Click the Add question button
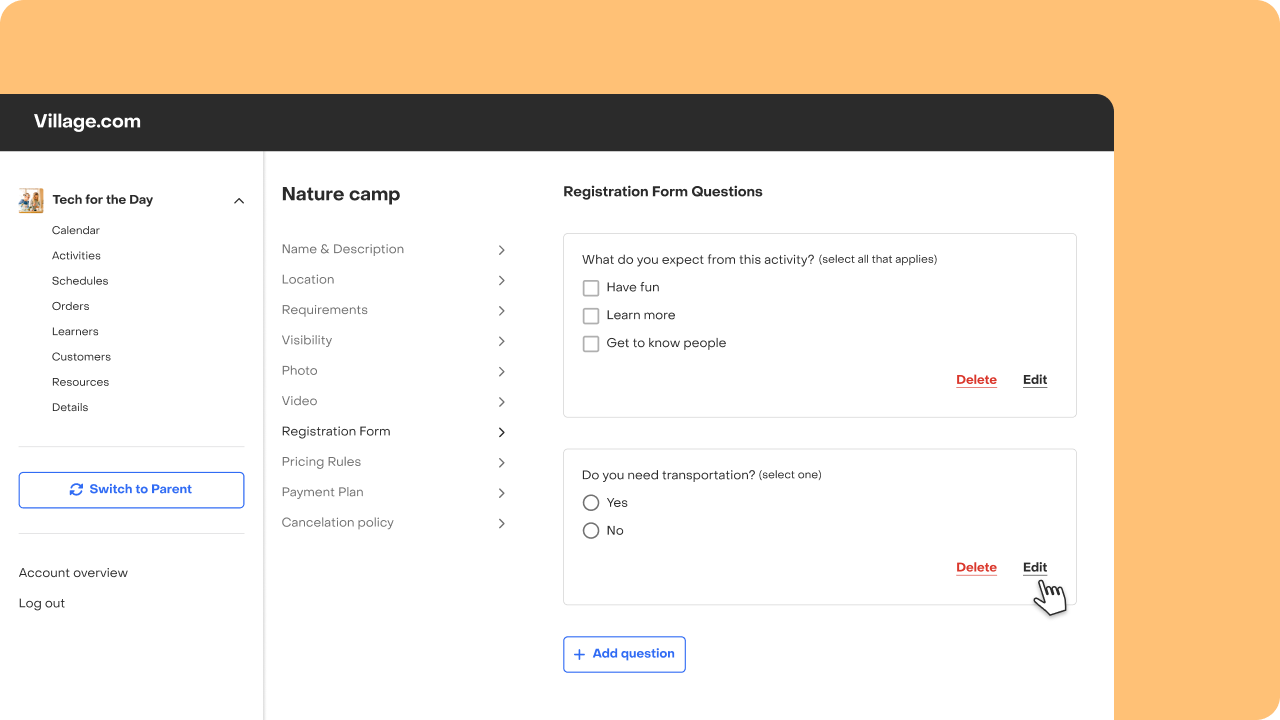Screen dimensions: 1280x720 624,654
